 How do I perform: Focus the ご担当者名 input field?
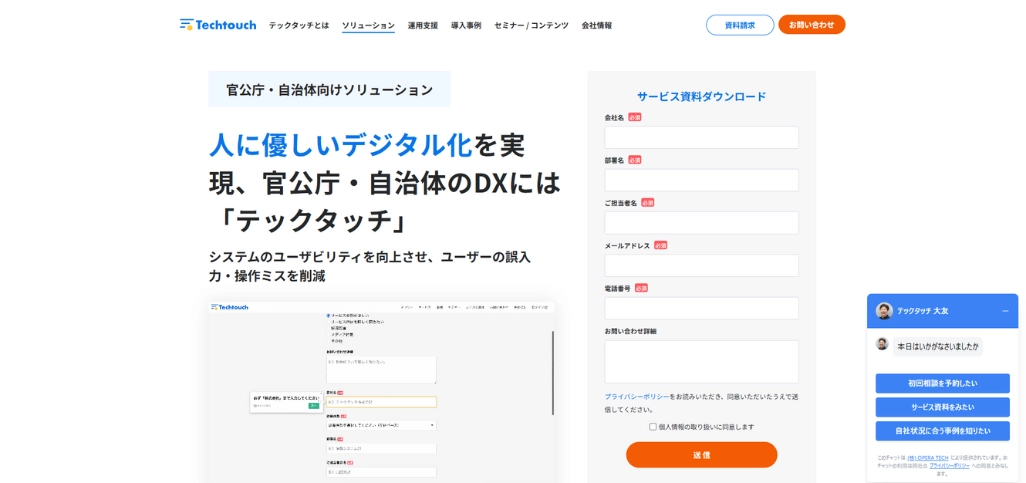coord(701,223)
